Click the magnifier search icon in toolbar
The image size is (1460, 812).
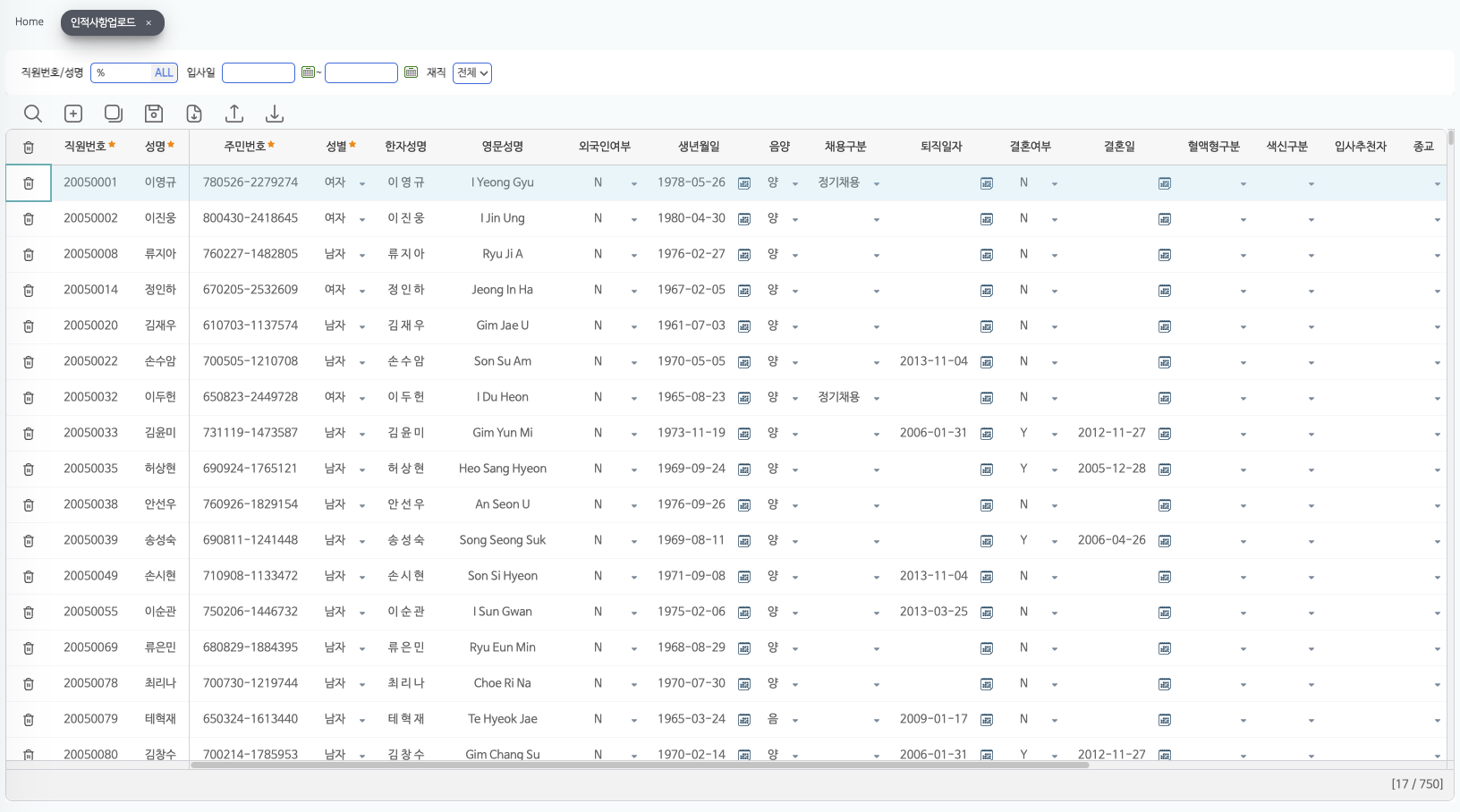pos(33,114)
